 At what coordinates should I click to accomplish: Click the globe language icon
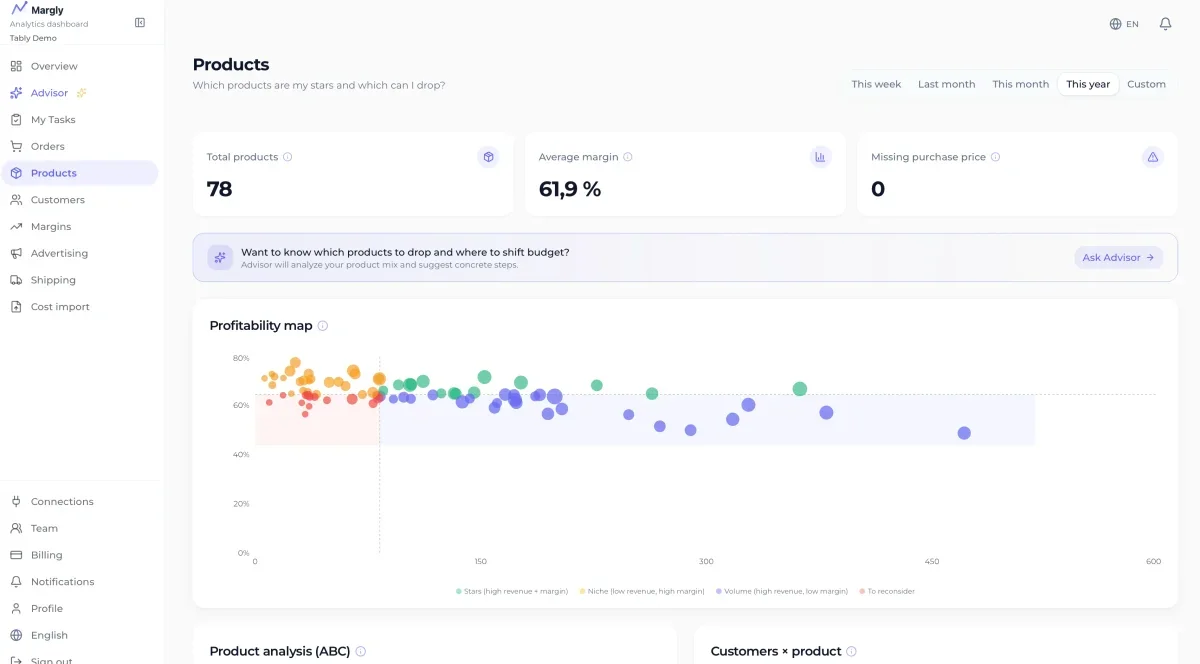(1116, 24)
